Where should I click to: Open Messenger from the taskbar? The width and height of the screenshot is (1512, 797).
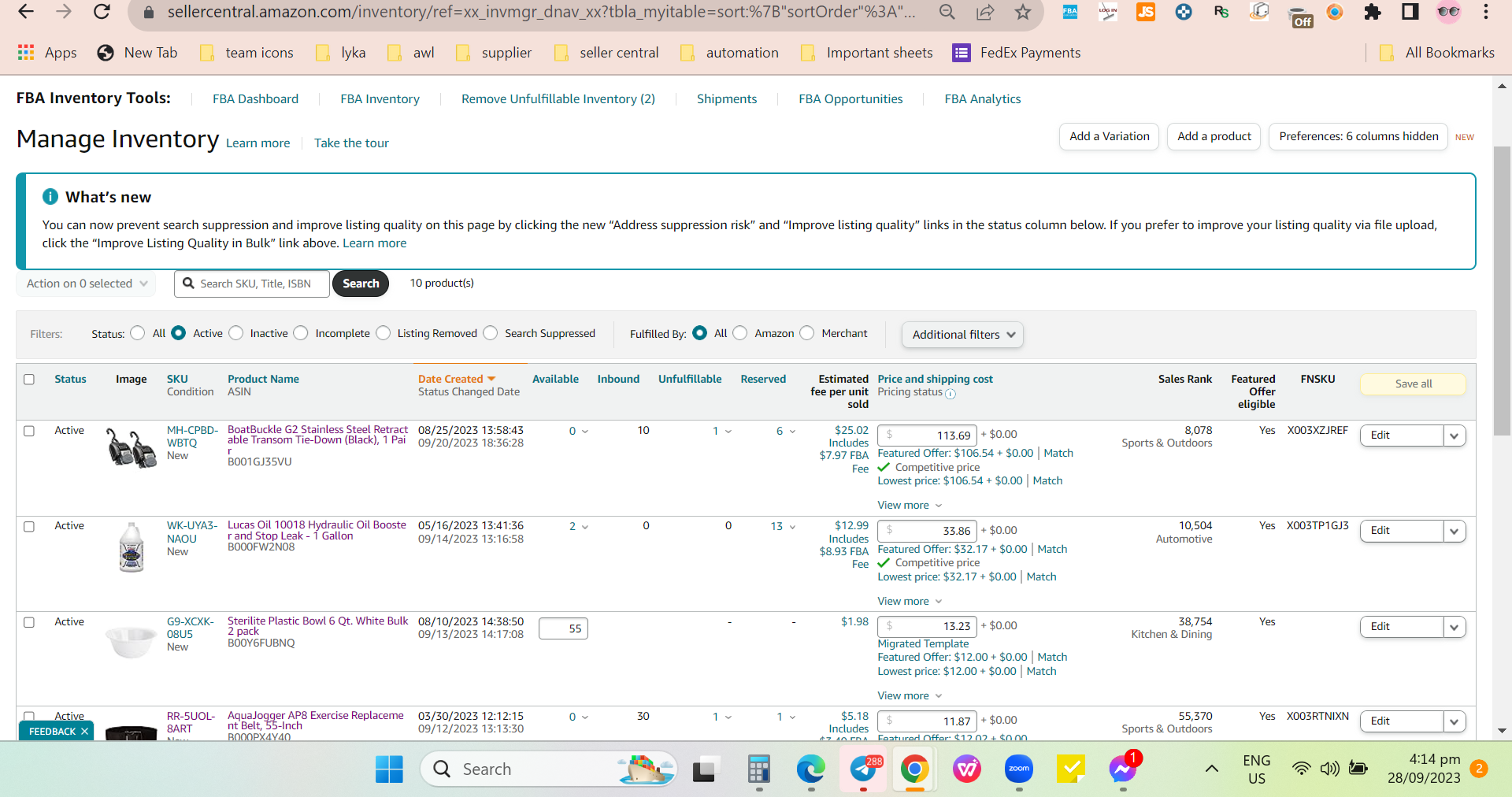coord(1123,769)
